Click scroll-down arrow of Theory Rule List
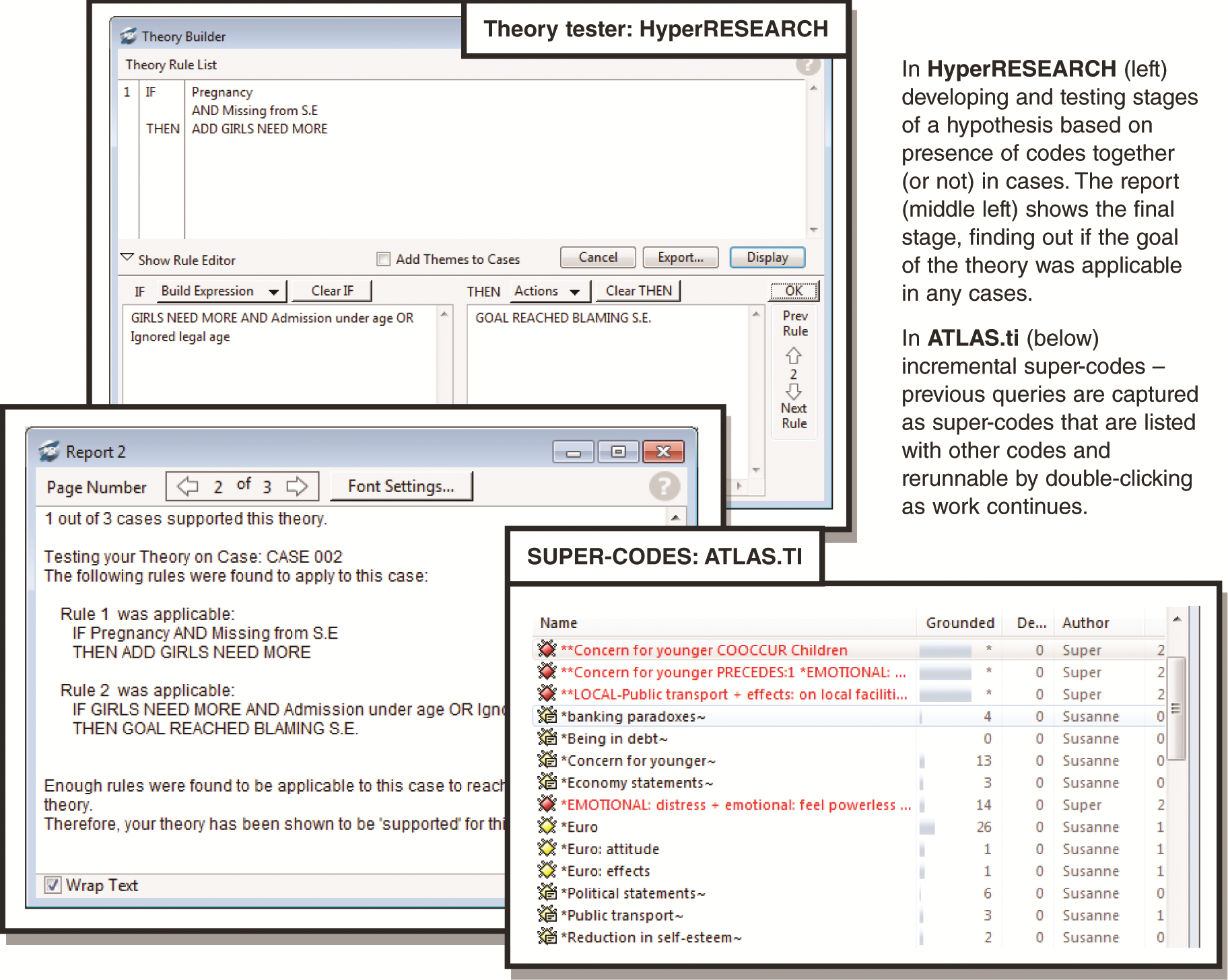 click(813, 230)
